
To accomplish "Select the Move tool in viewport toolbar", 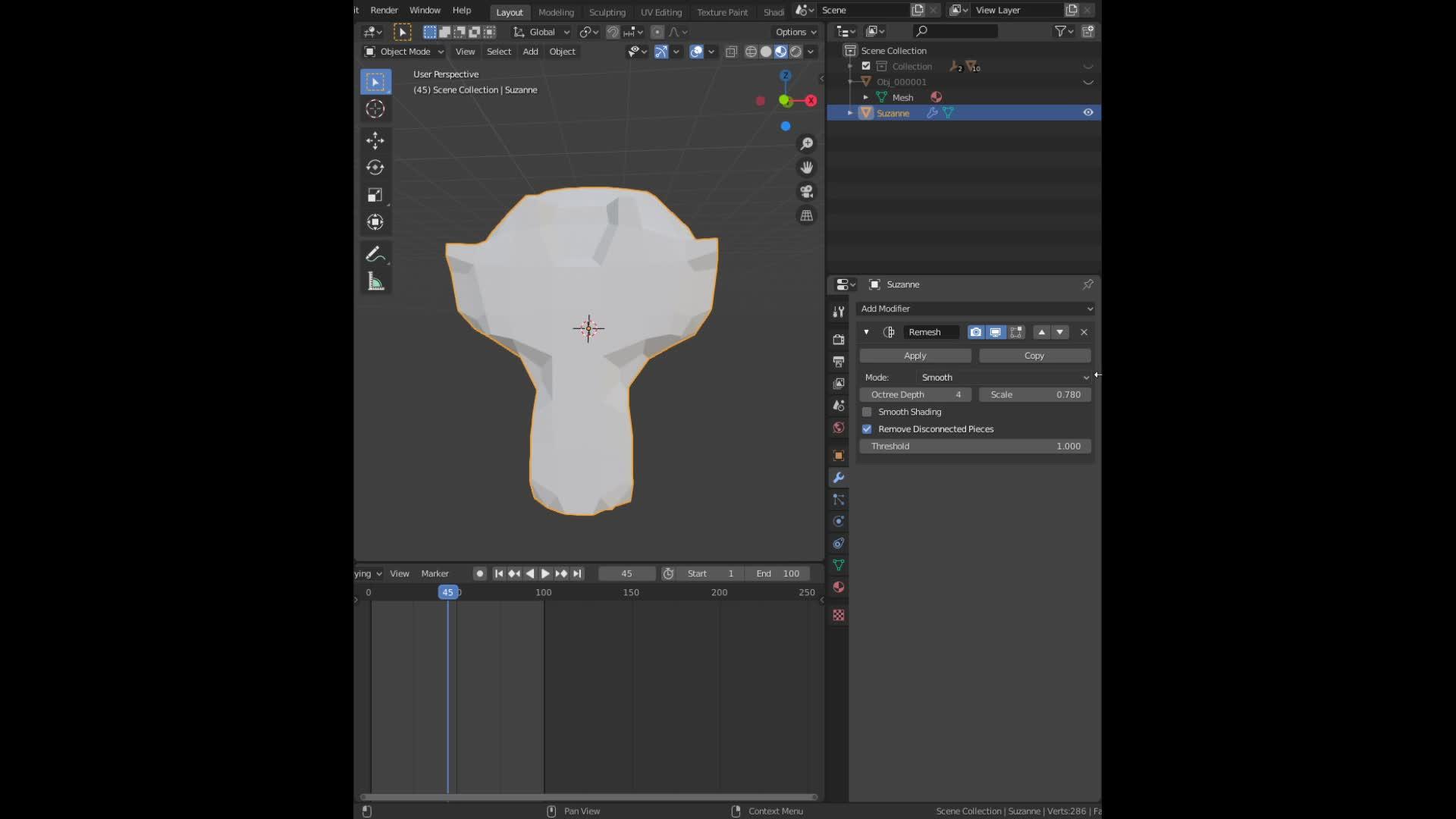I will [375, 140].
